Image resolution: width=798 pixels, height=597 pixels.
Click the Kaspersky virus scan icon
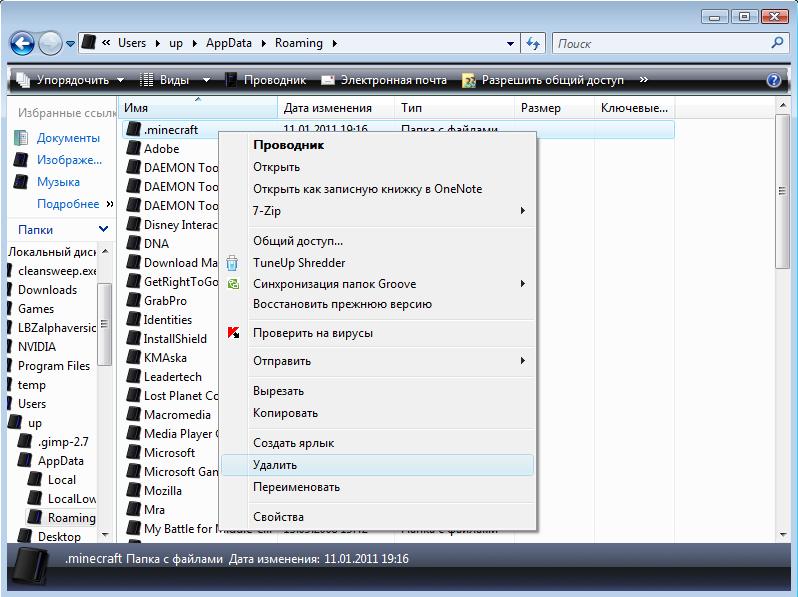(233, 333)
